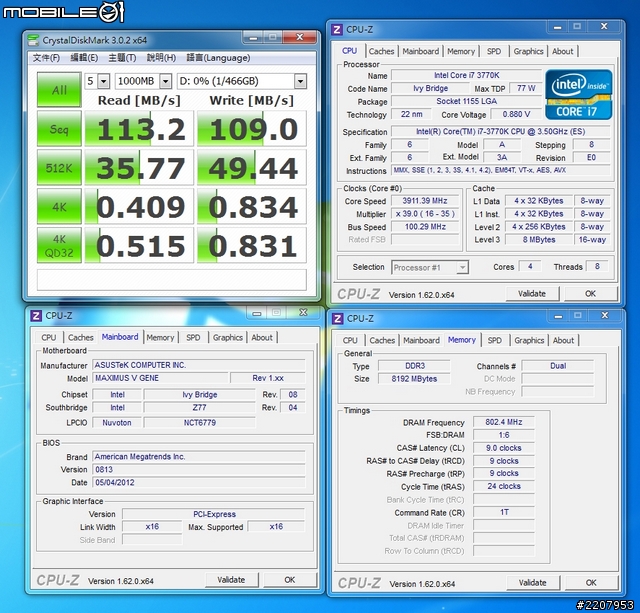Click the CPU-Z icon in the Mainboard window title bar
The image size is (640, 613).
click(x=36, y=315)
